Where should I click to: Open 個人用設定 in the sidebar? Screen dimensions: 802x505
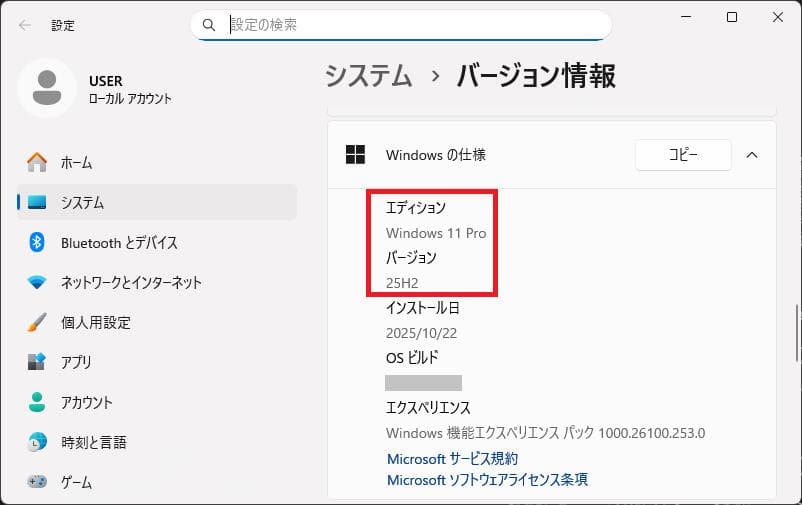click(x=157, y=322)
